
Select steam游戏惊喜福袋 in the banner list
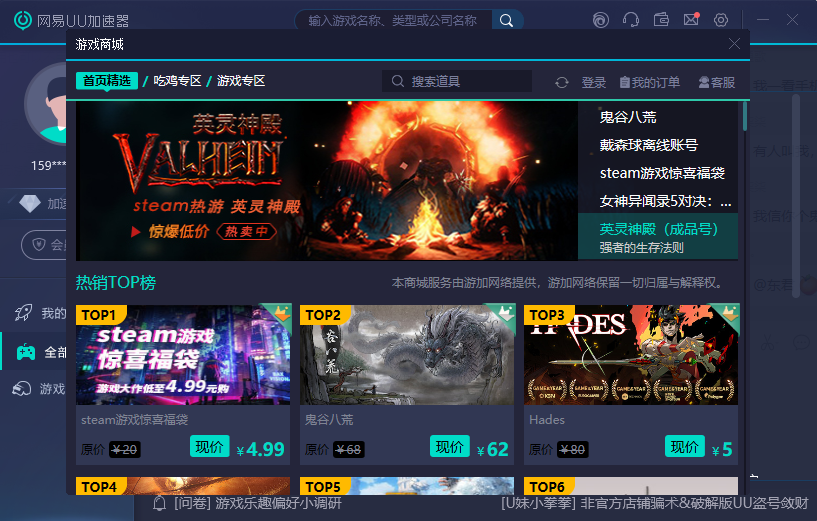[x=662, y=173]
